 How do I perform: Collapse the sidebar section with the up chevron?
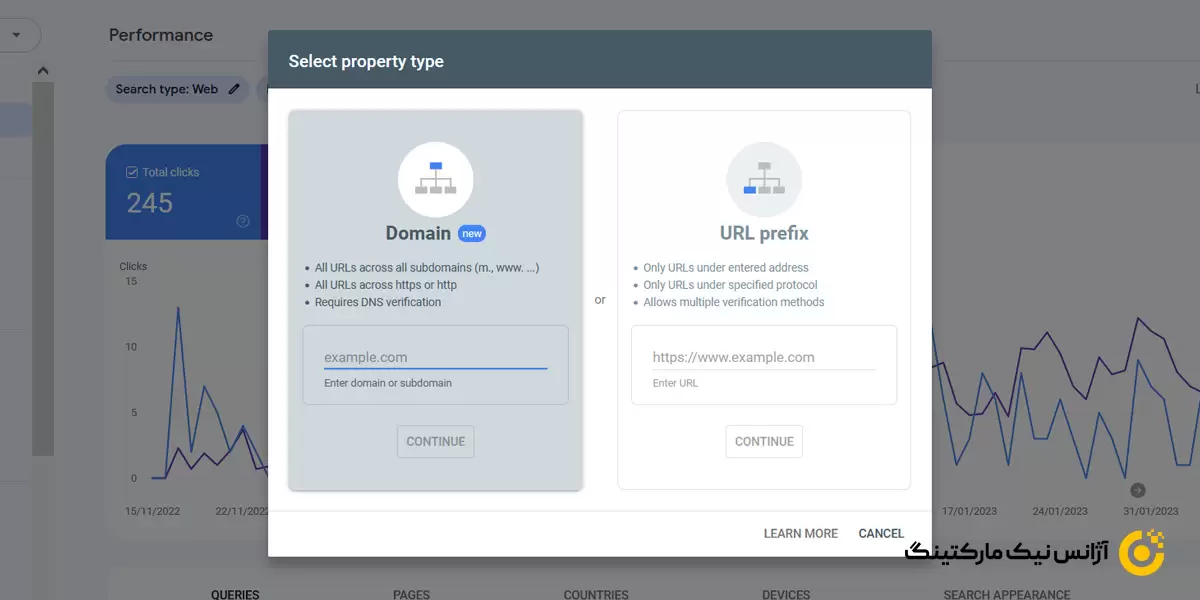(x=42, y=71)
